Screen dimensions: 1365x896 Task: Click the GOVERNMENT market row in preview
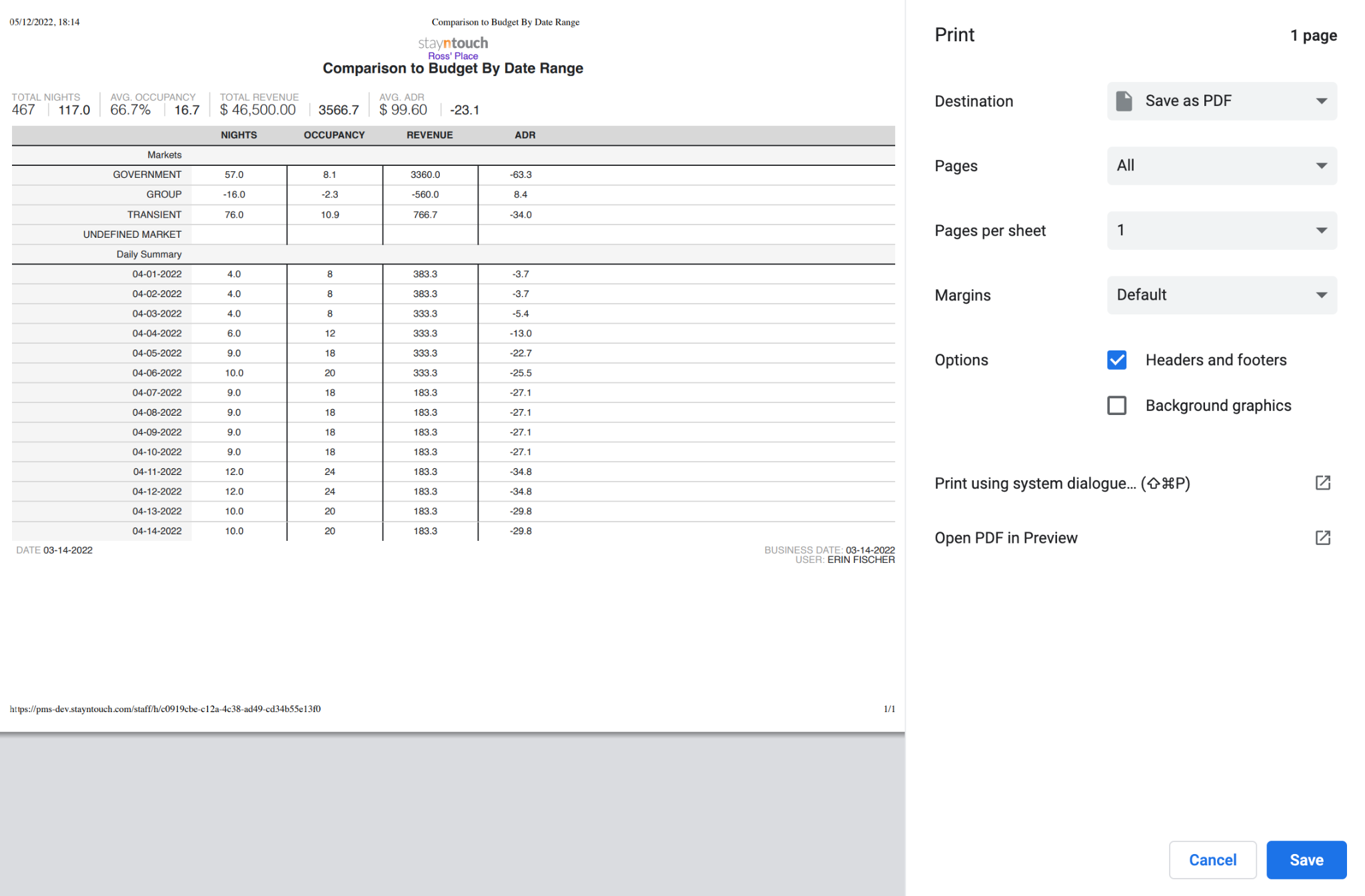(x=147, y=175)
